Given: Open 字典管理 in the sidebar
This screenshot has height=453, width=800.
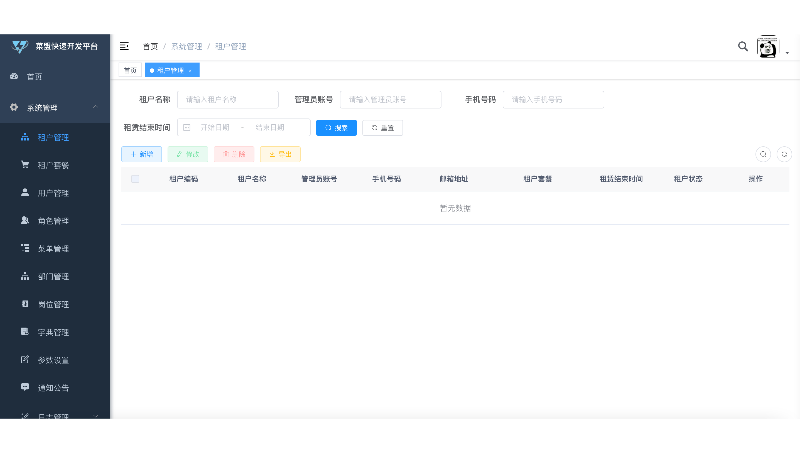Looking at the screenshot, I should tap(55, 332).
